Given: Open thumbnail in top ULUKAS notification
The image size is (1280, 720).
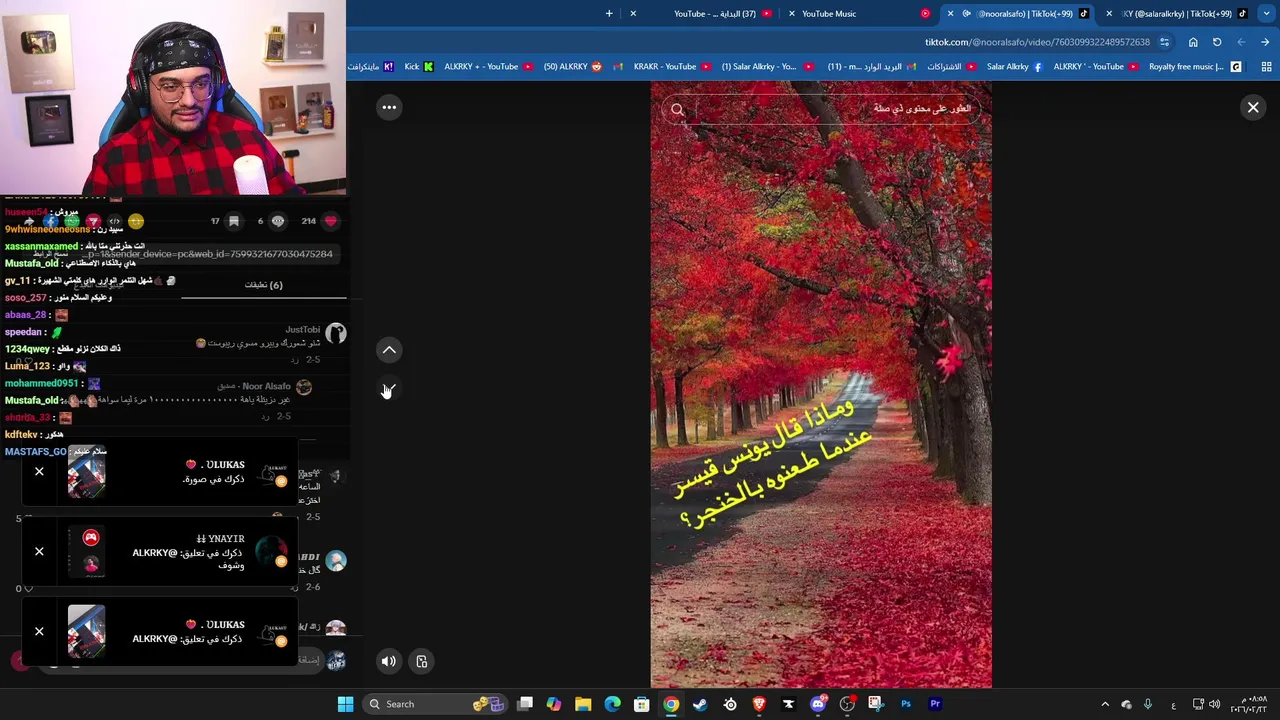Looking at the screenshot, I should [86, 472].
